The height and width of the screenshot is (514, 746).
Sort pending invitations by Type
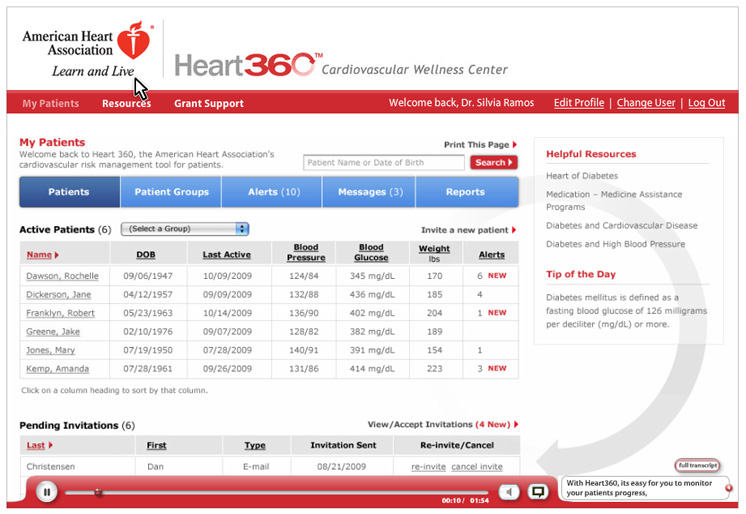(255, 445)
